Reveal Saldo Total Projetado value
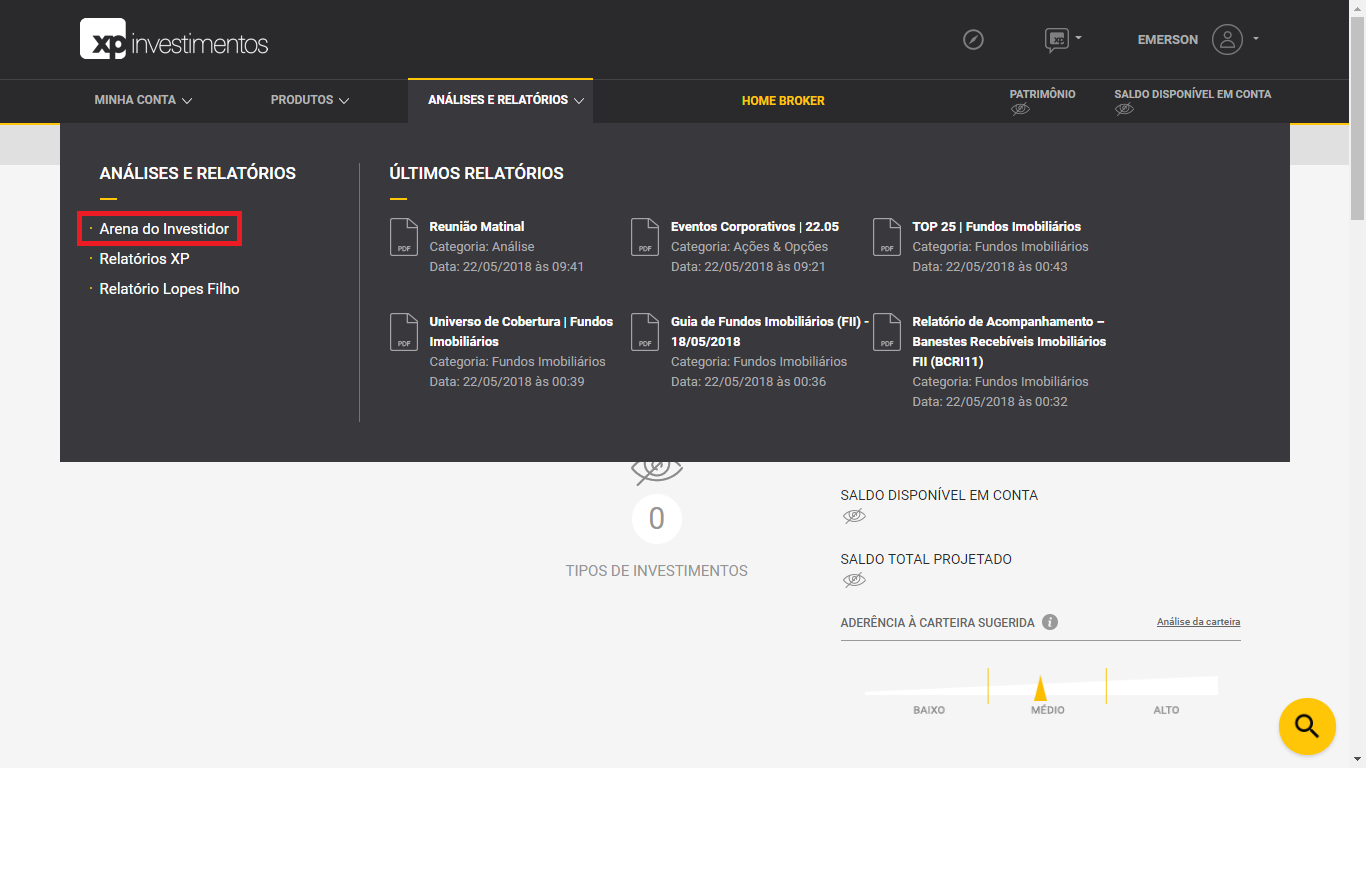 854,580
